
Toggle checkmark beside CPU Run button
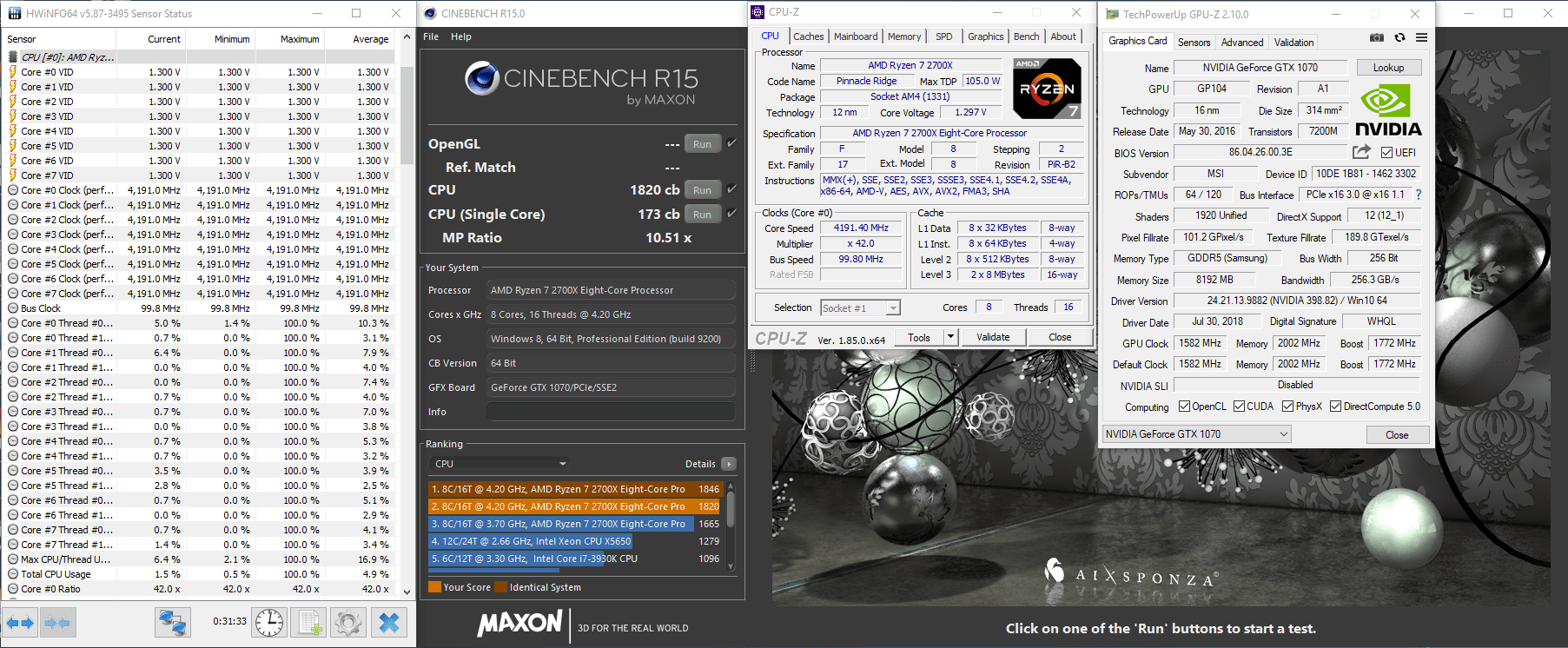click(731, 189)
